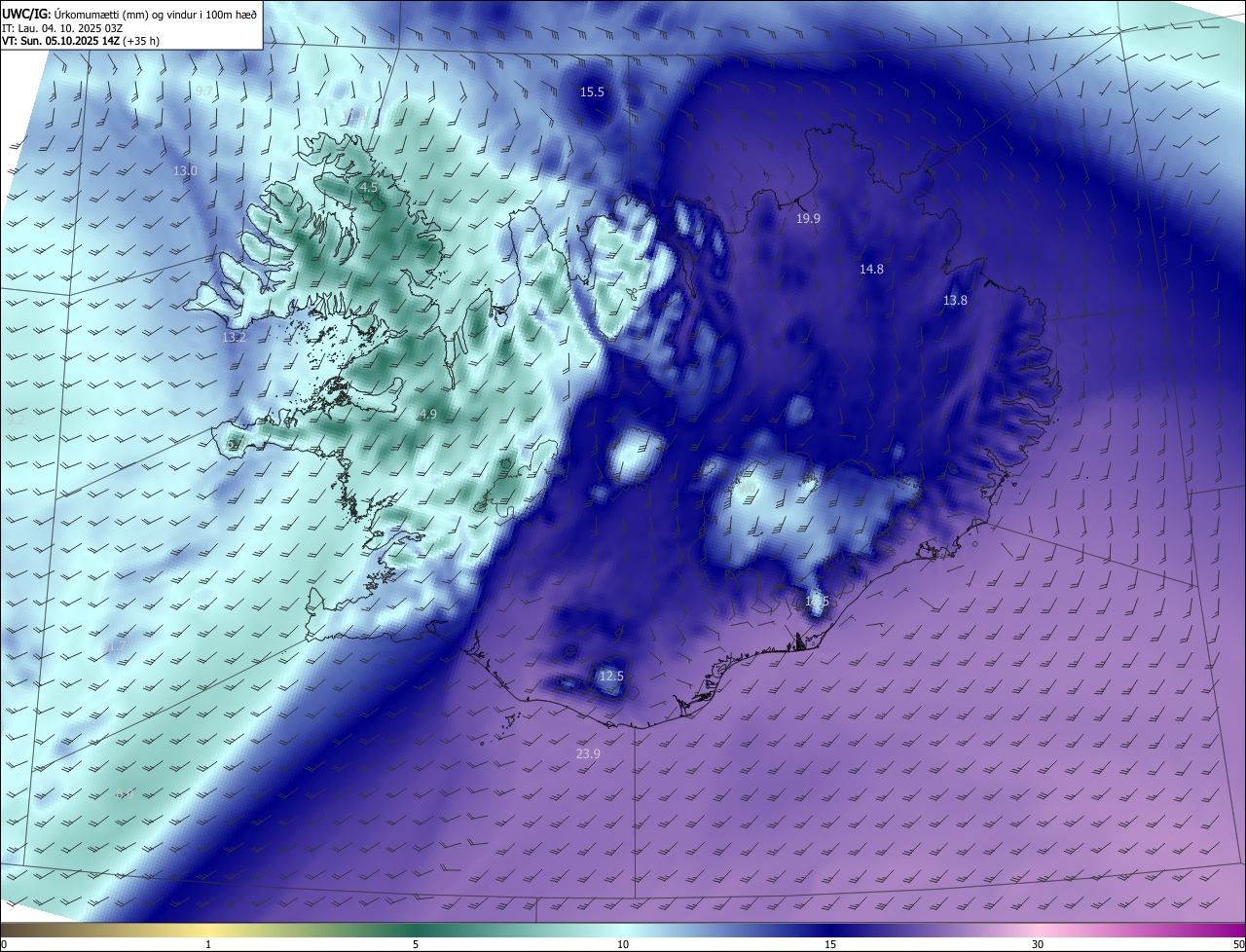1246x952 pixels.
Task: Click the UWC/IG map title line
Action: [129, 14]
